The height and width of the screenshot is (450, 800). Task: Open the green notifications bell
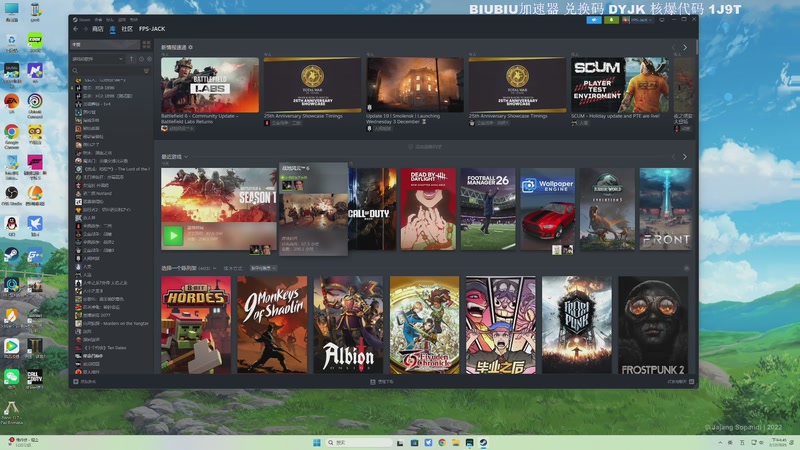coord(611,20)
